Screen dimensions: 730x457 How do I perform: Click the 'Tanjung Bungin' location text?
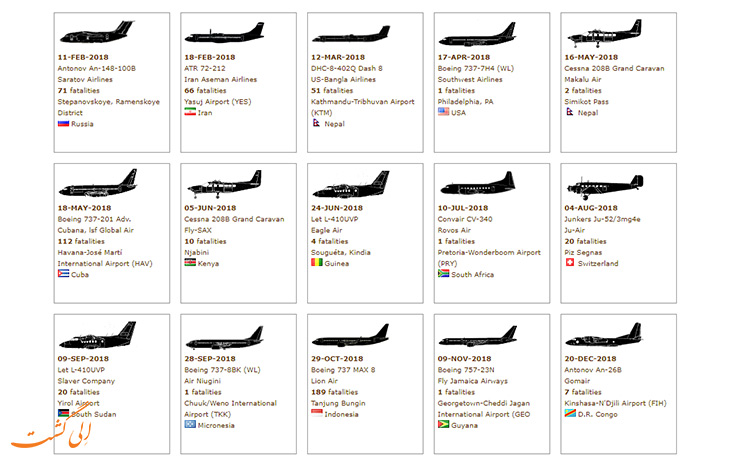(x=338, y=403)
